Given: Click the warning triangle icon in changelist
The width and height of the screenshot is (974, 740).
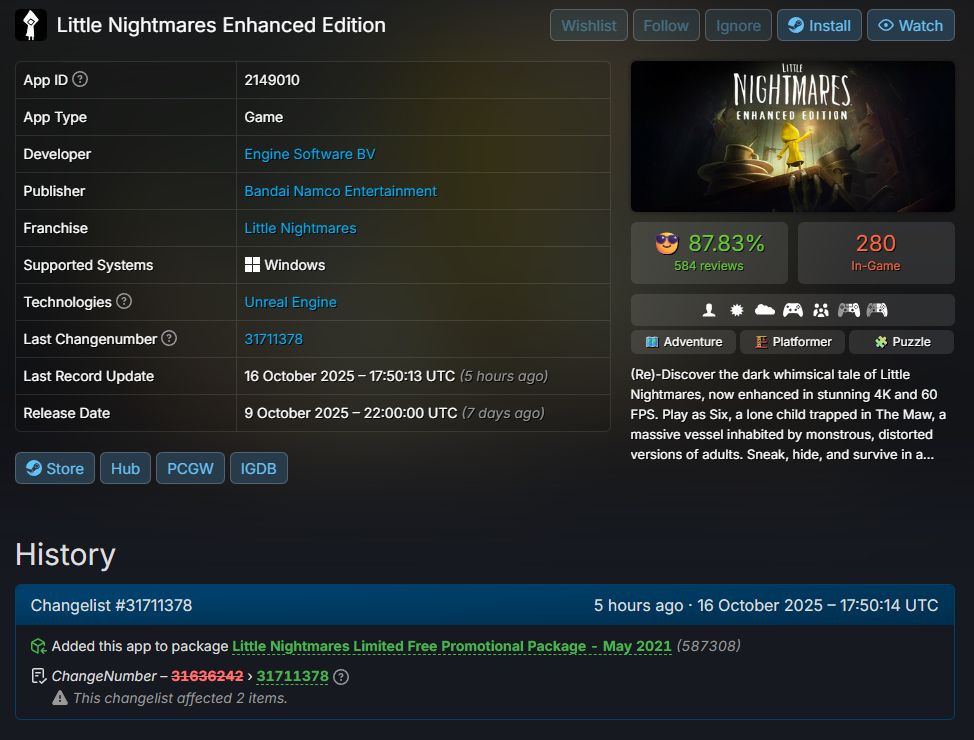Looking at the screenshot, I should (x=60, y=698).
